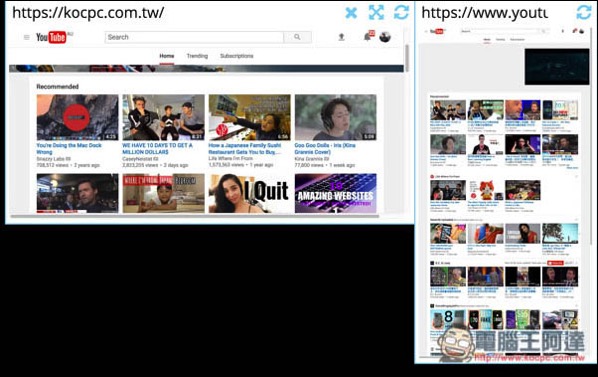
Task: Open the YouTube upload icon
Action: point(341,37)
